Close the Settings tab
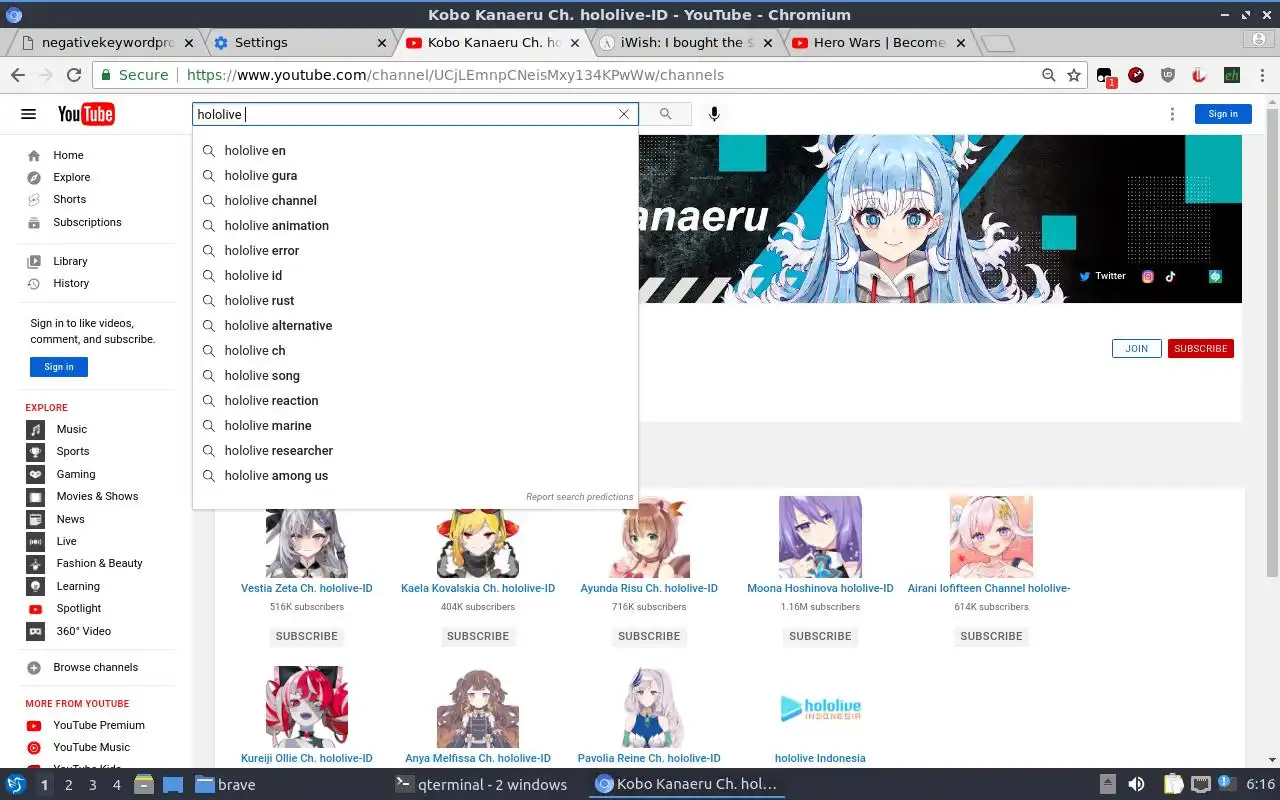The image size is (1280, 800). coord(381,43)
